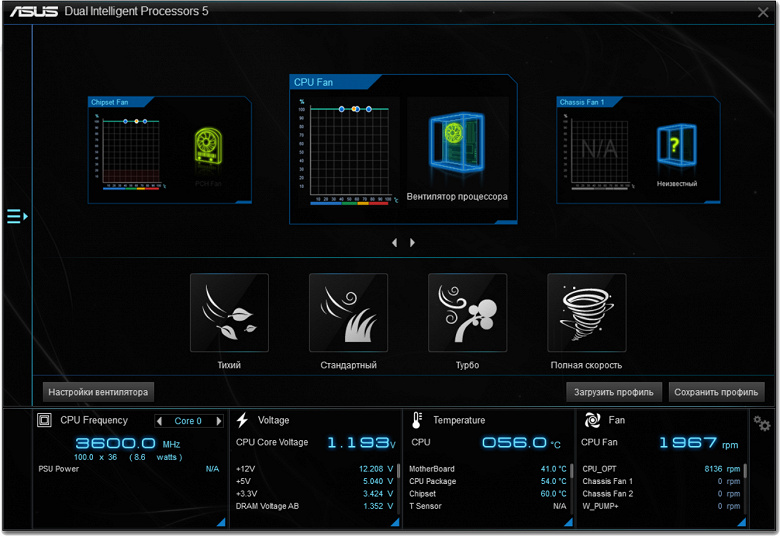Click the T Sensor row

(488, 506)
